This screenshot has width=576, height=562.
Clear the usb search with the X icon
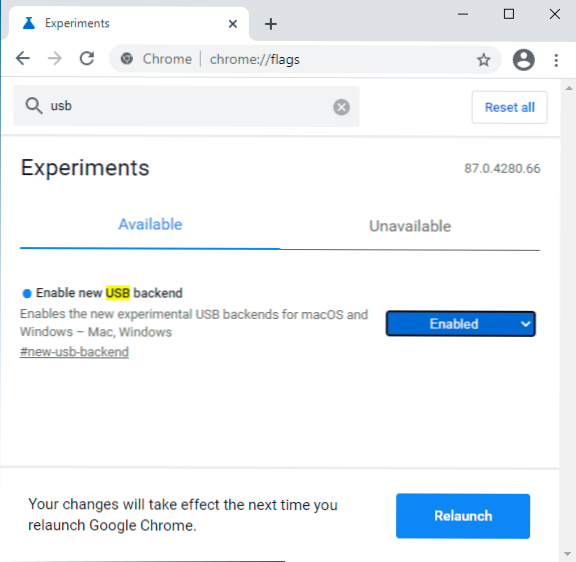(341, 107)
